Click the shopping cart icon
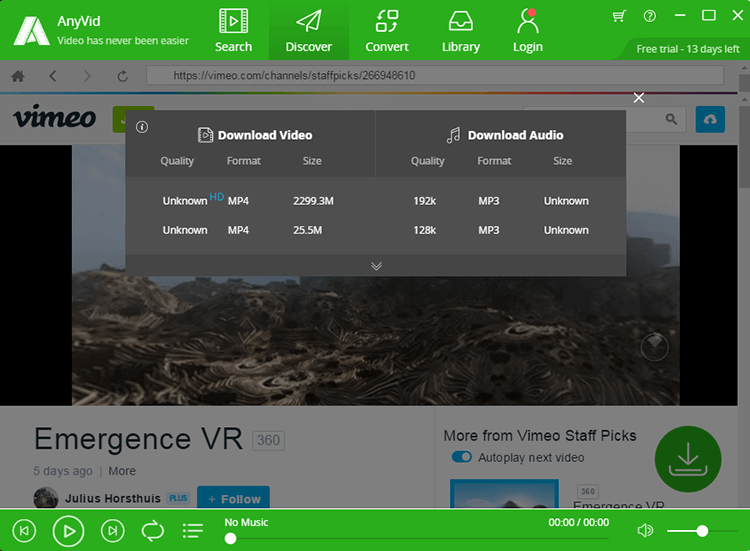This screenshot has height=551, width=750. (619, 16)
